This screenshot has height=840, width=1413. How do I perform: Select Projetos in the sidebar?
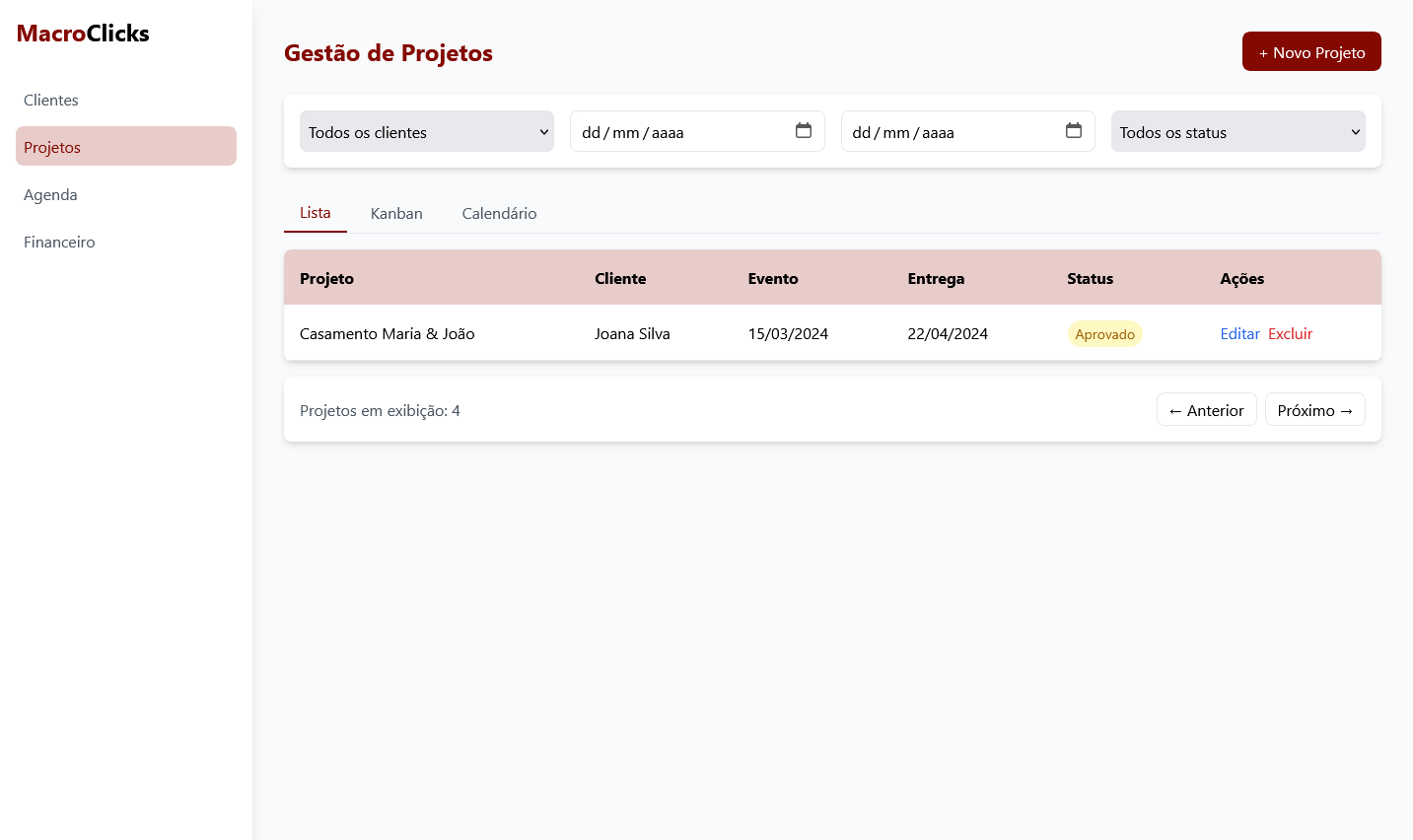[x=52, y=146]
